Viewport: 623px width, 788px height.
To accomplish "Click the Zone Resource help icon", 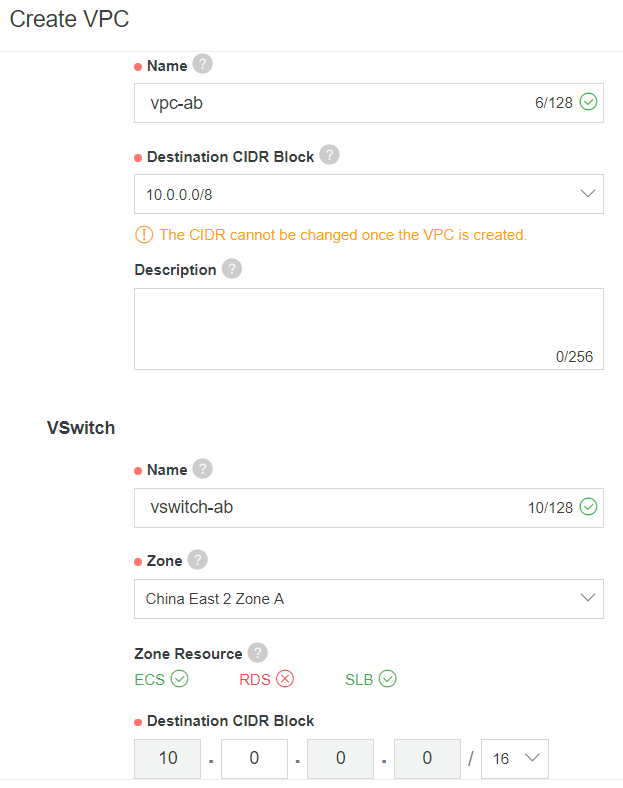I will point(258,652).
